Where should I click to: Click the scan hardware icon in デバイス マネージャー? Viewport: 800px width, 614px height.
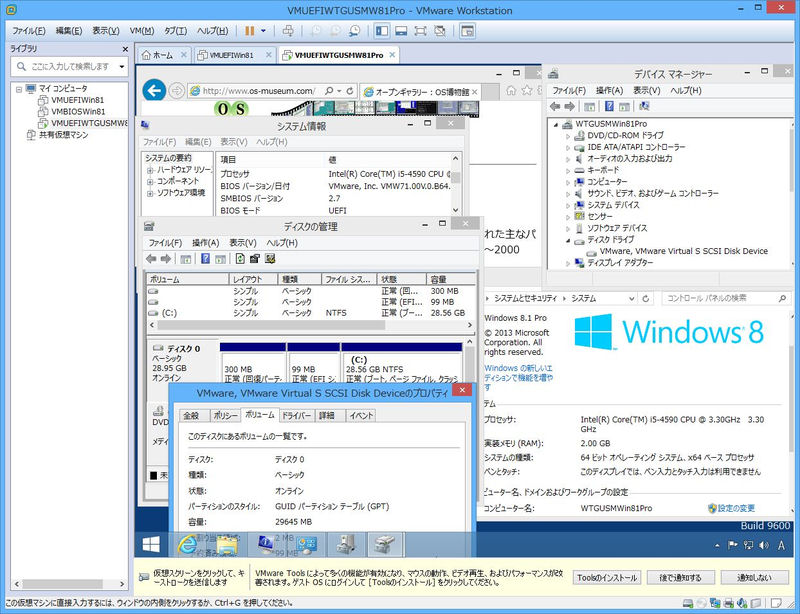tap(644, 106)
